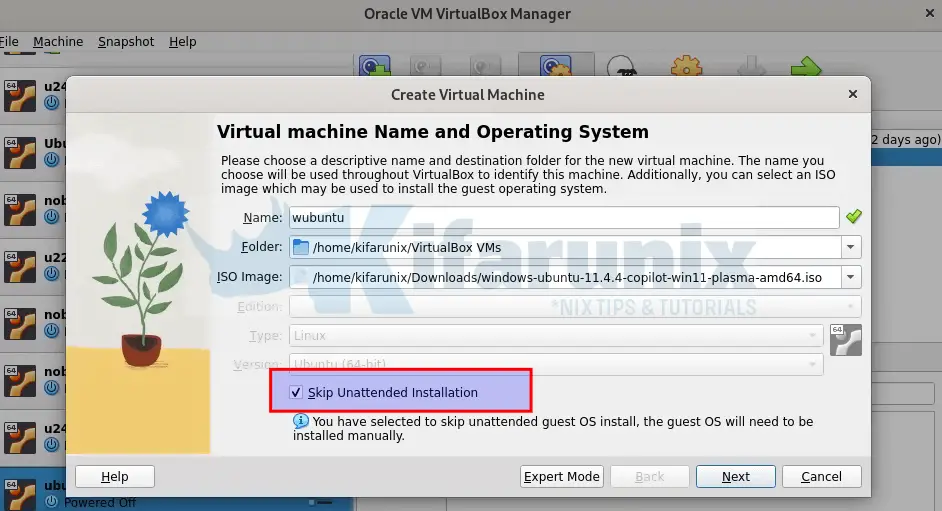The height and width of the screenshot is (511, 942).
Task: Close the Oracle VM VirtualBox Manager window
Action: 929,13
